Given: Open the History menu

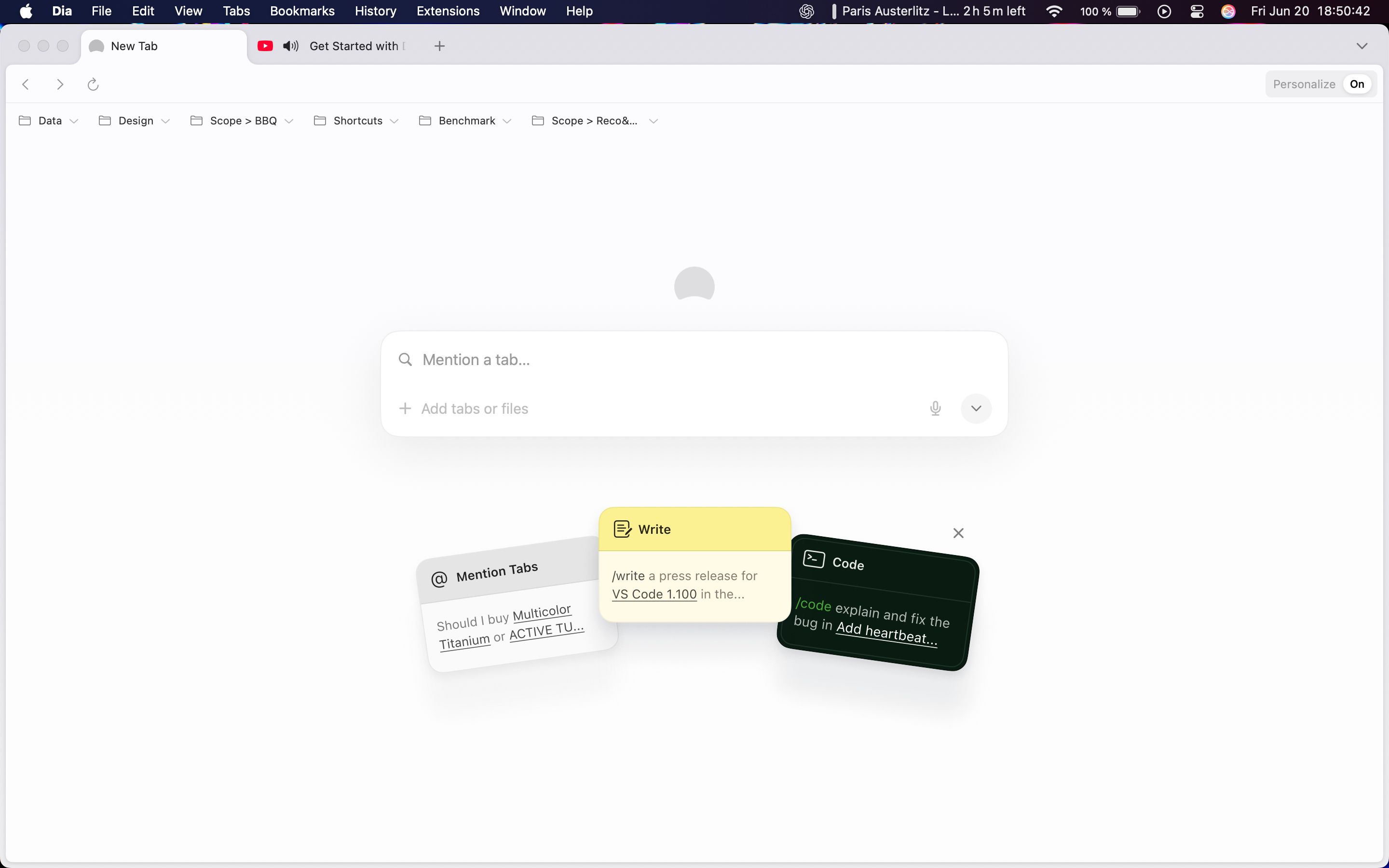Looking at the screenshot, I should [x=375, y=12].
